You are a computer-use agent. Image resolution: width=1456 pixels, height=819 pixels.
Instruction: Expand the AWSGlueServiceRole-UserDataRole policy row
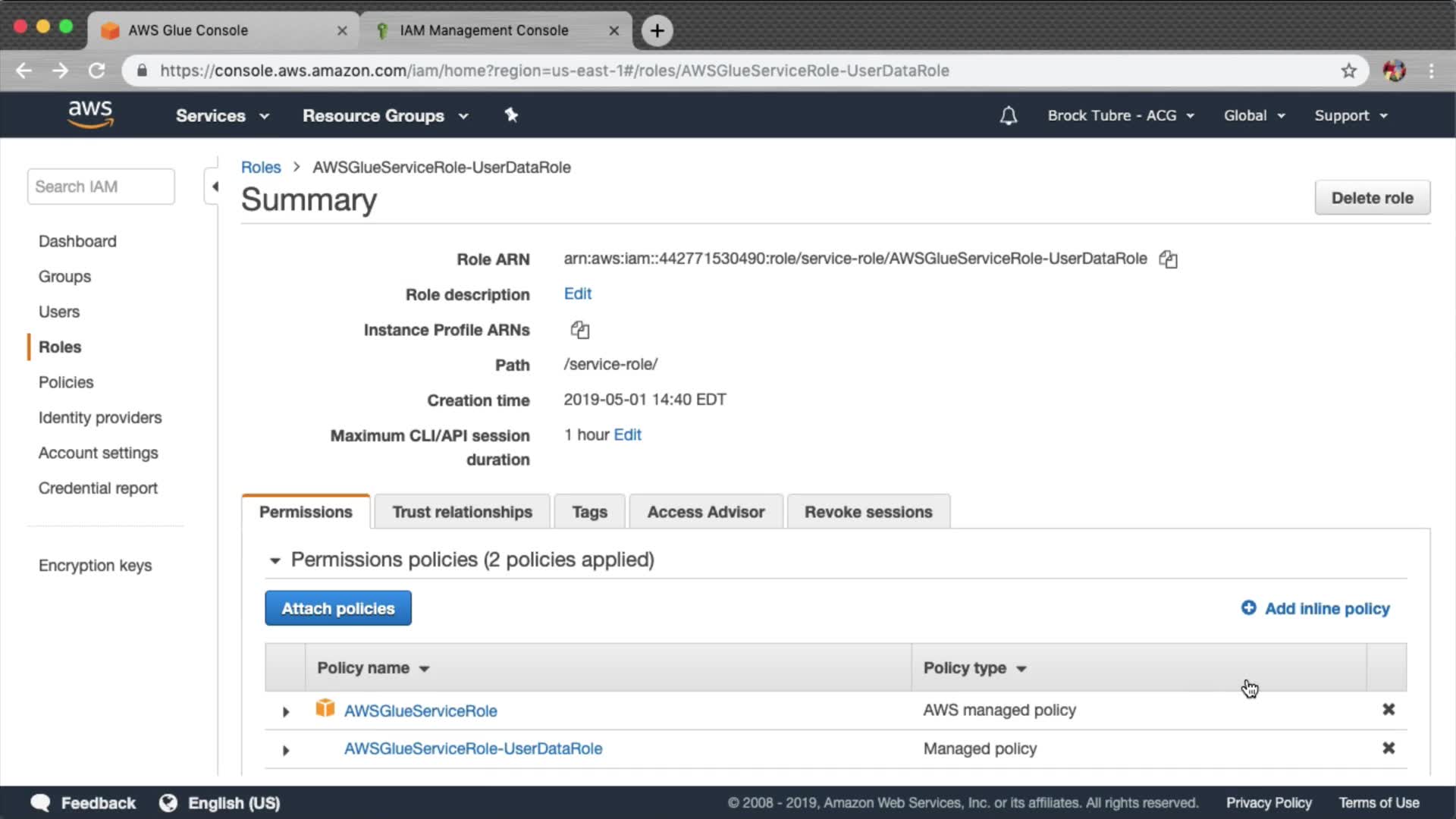pyautogui.click(x=286, y=750)
